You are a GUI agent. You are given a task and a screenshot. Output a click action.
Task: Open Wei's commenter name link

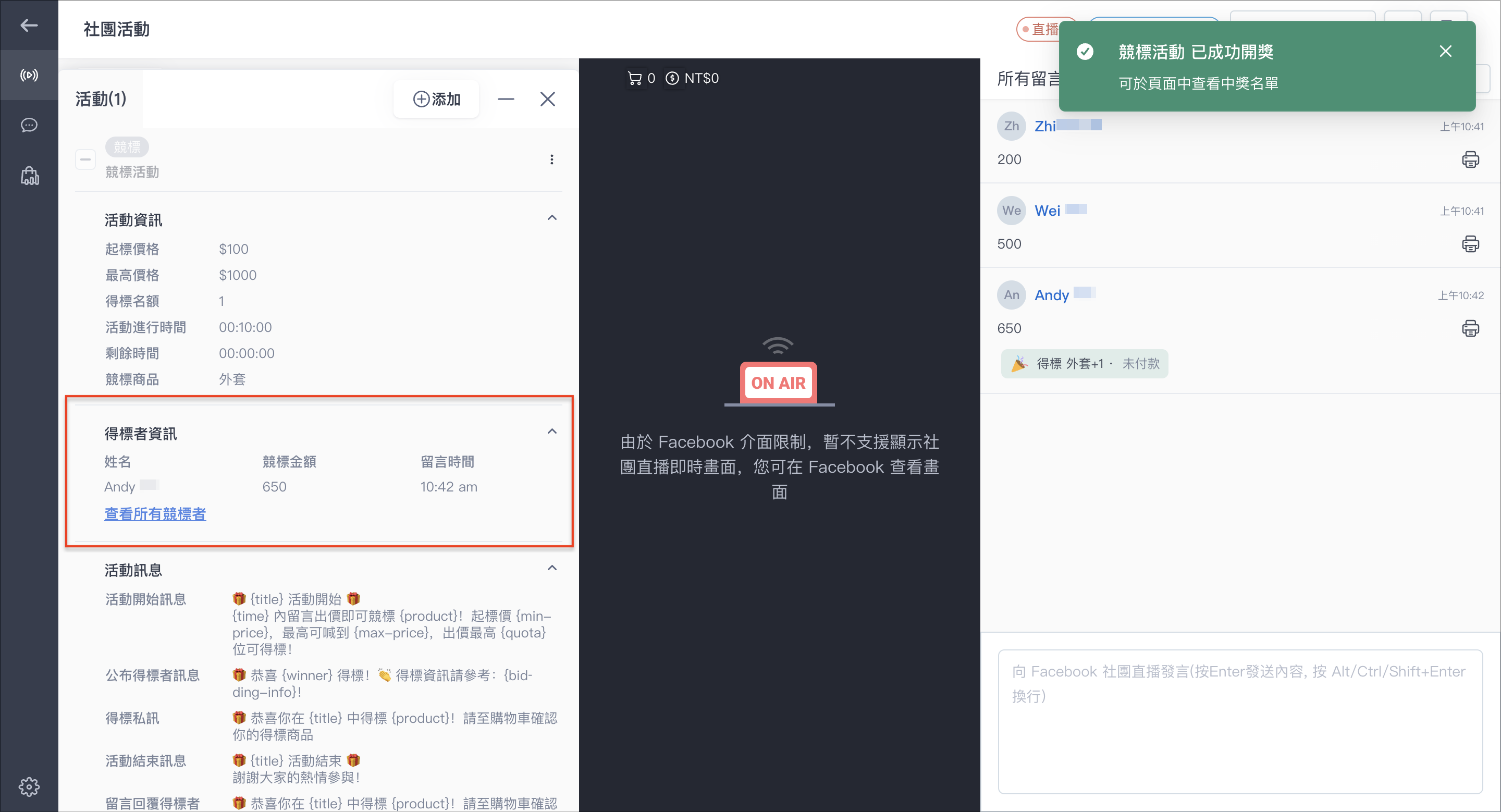point(1061,210)
